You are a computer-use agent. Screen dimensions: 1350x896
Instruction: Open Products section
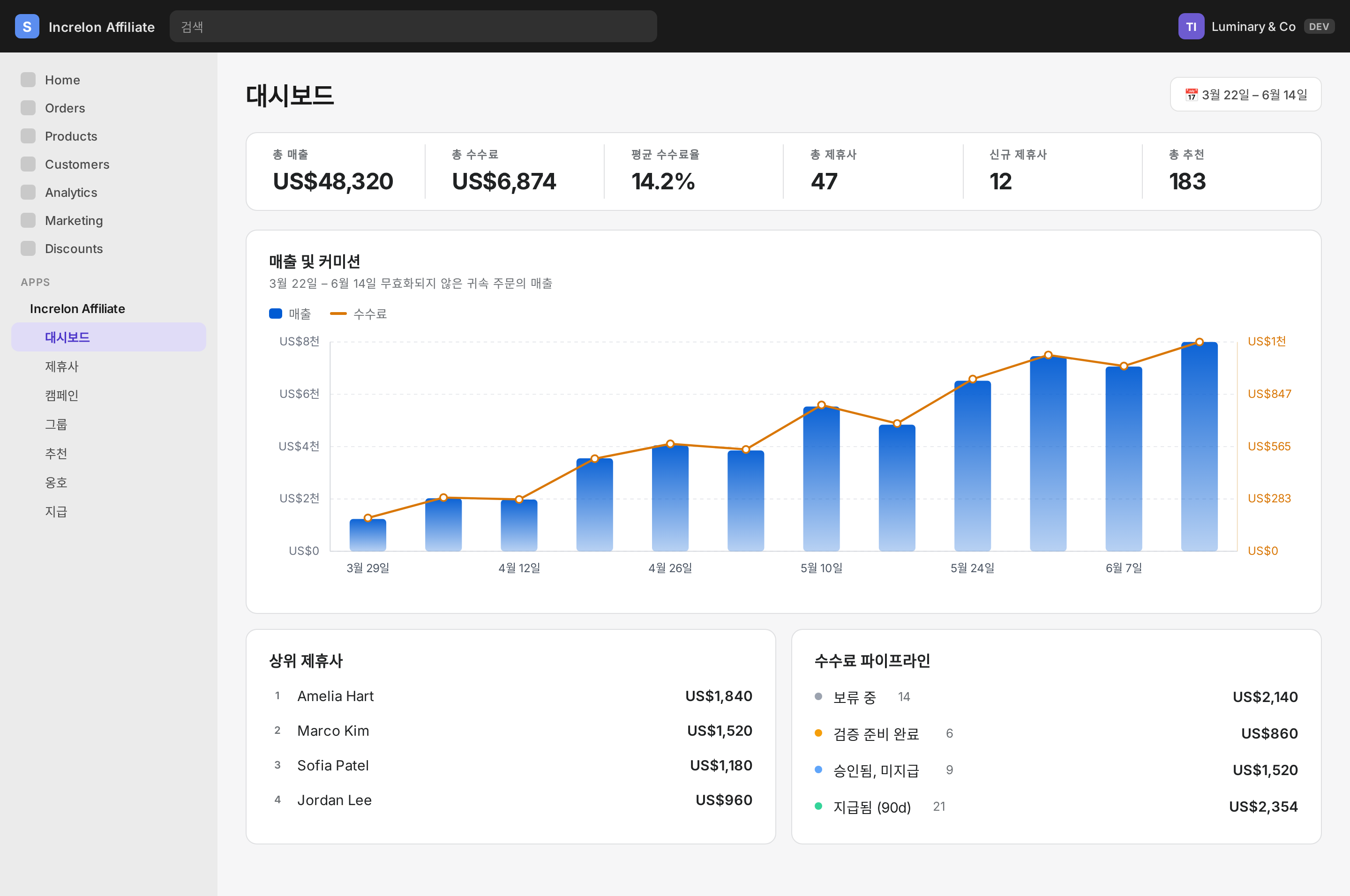point(109,135)
